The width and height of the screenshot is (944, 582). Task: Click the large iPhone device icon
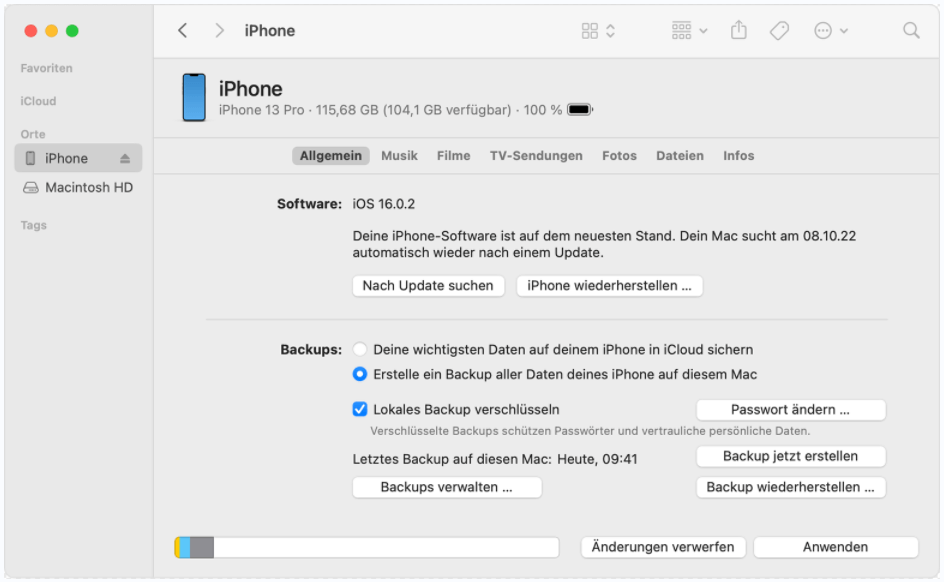tap(193, 98)
